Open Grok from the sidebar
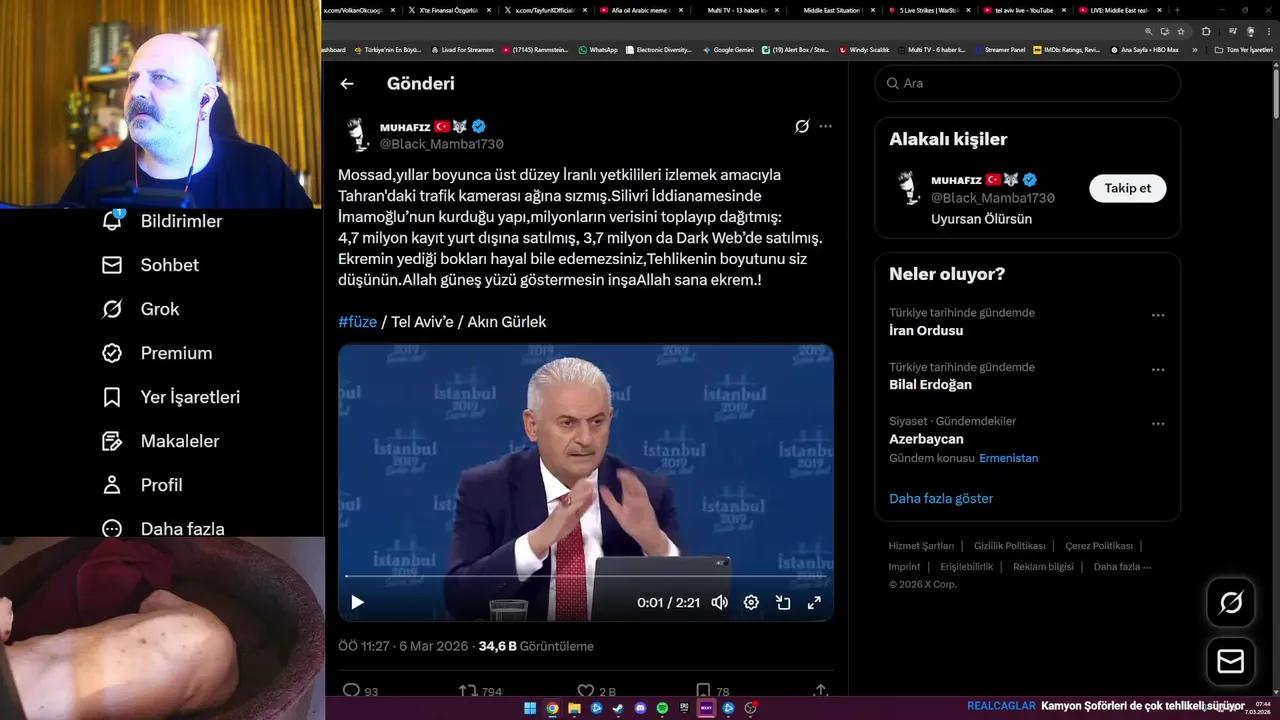Viewport: 1280px width, 720px height. tap(140, 309)
